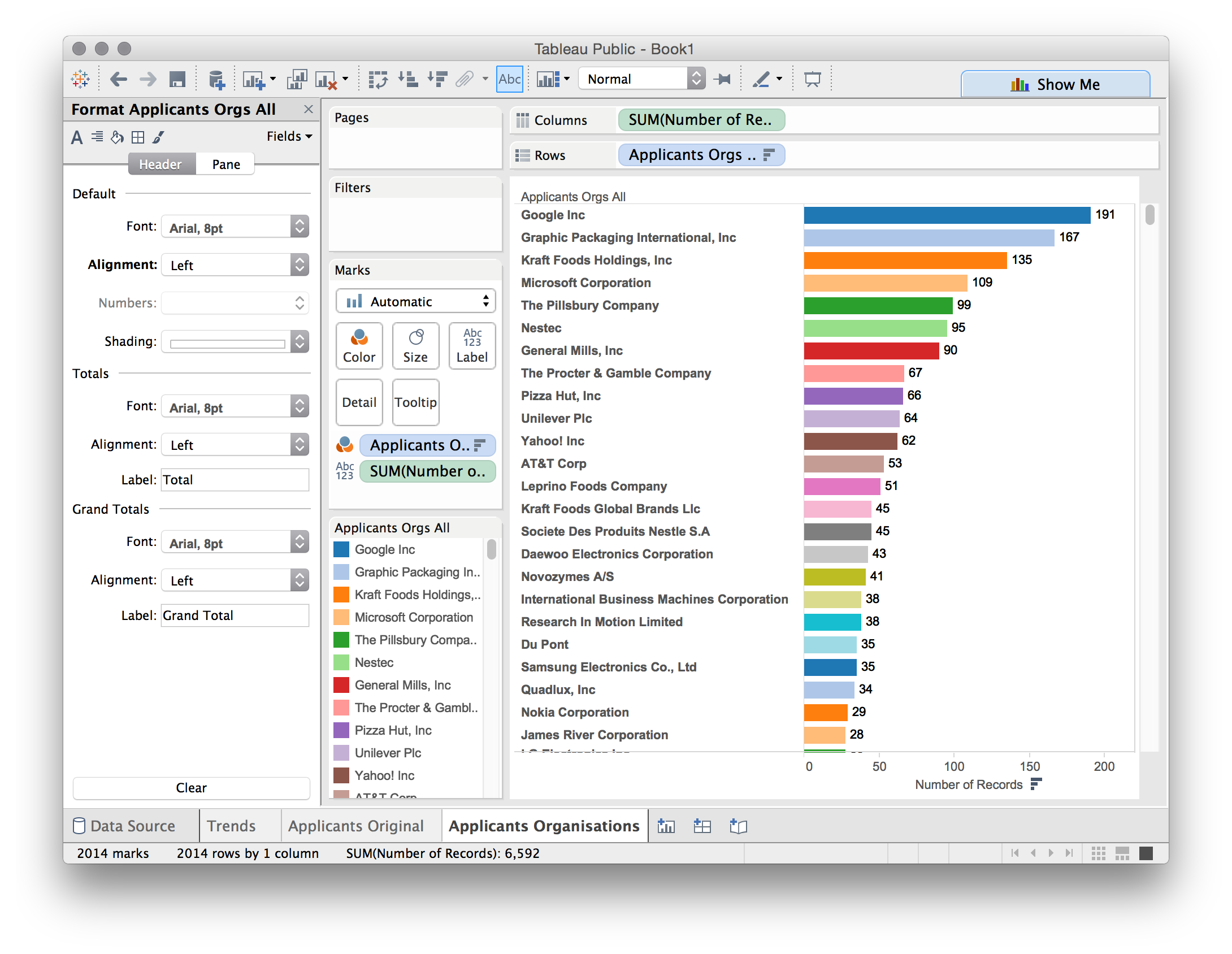The height and width of the screenshot is (954, 1232).
Task: Click the Detail marks button
Action: click(x=359, y=402)
